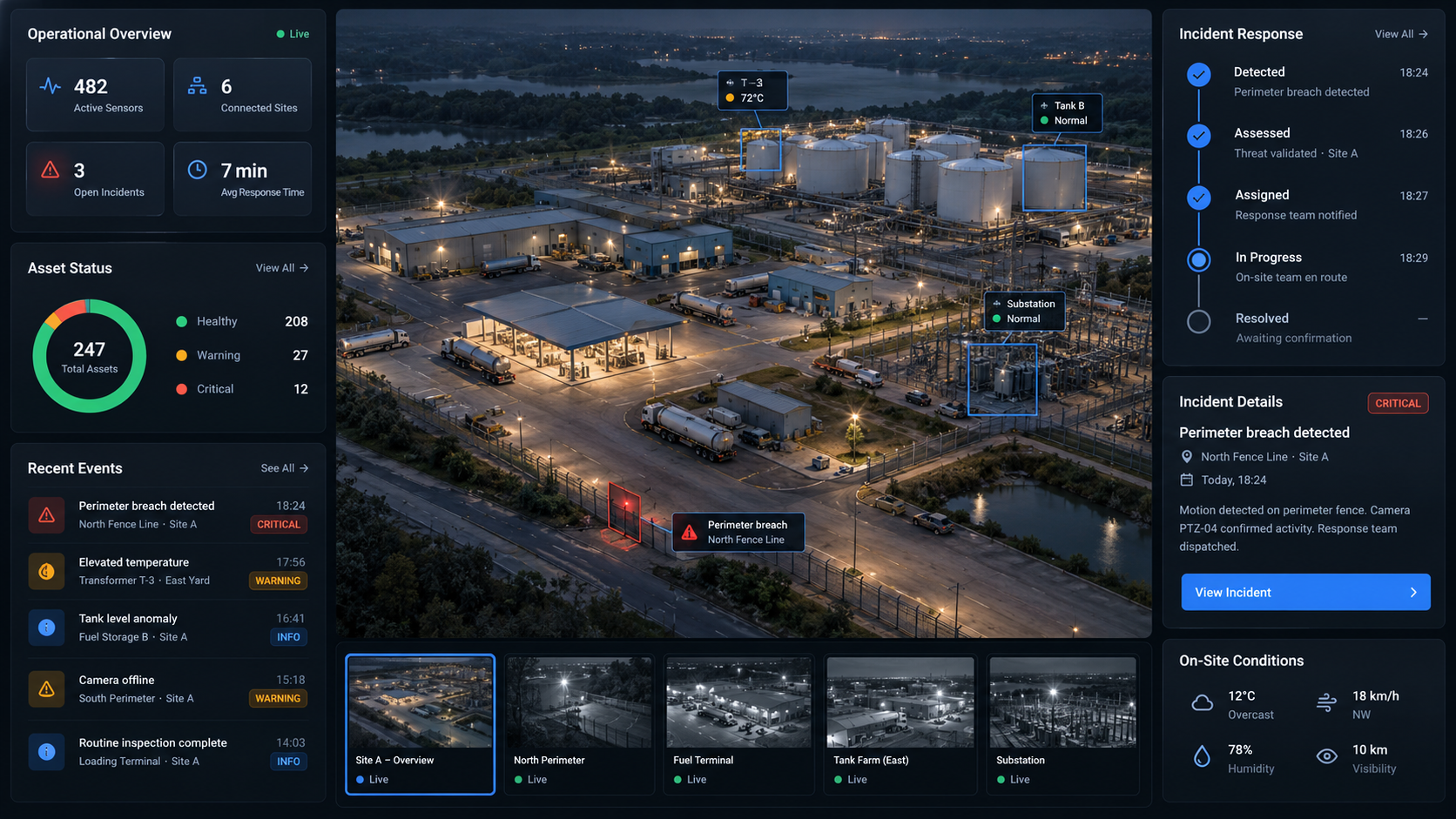Select the North Perimeter camera thumbnail
Image resolution: width=1456 pixels, height=819 pixels.
(x=579, y=724)
